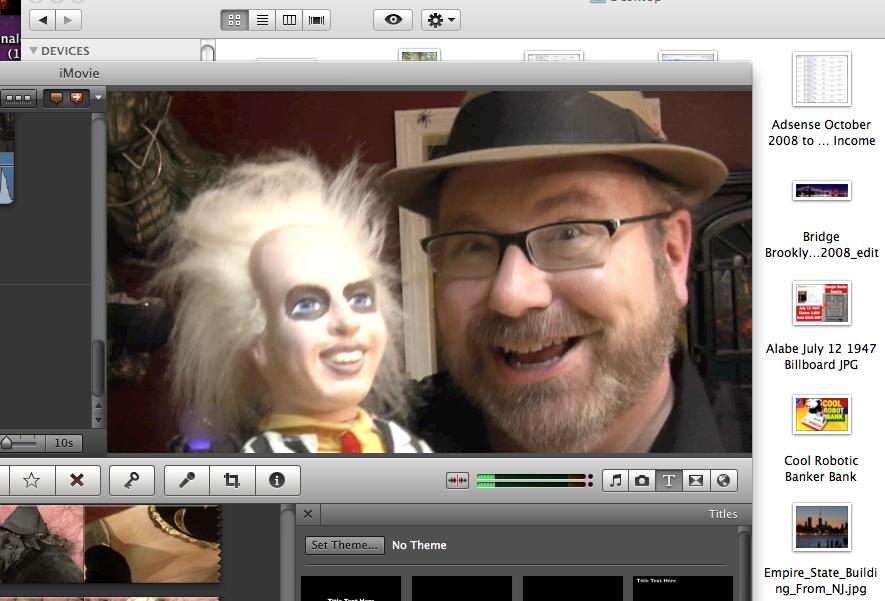Screen dimensions: 885x601
Task: Click the video preview in iMovie viewer
Action: point(429,271)
